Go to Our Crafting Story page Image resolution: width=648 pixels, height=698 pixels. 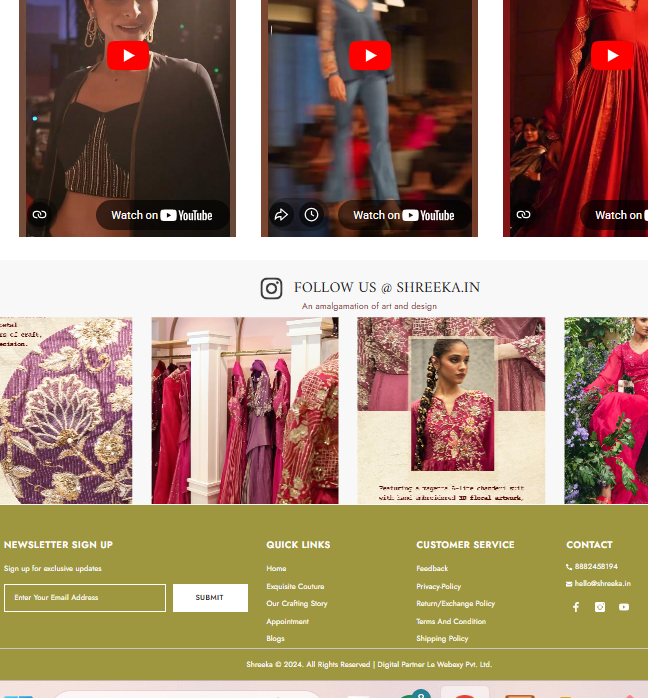pyautogui.click(x=296, y=604)
